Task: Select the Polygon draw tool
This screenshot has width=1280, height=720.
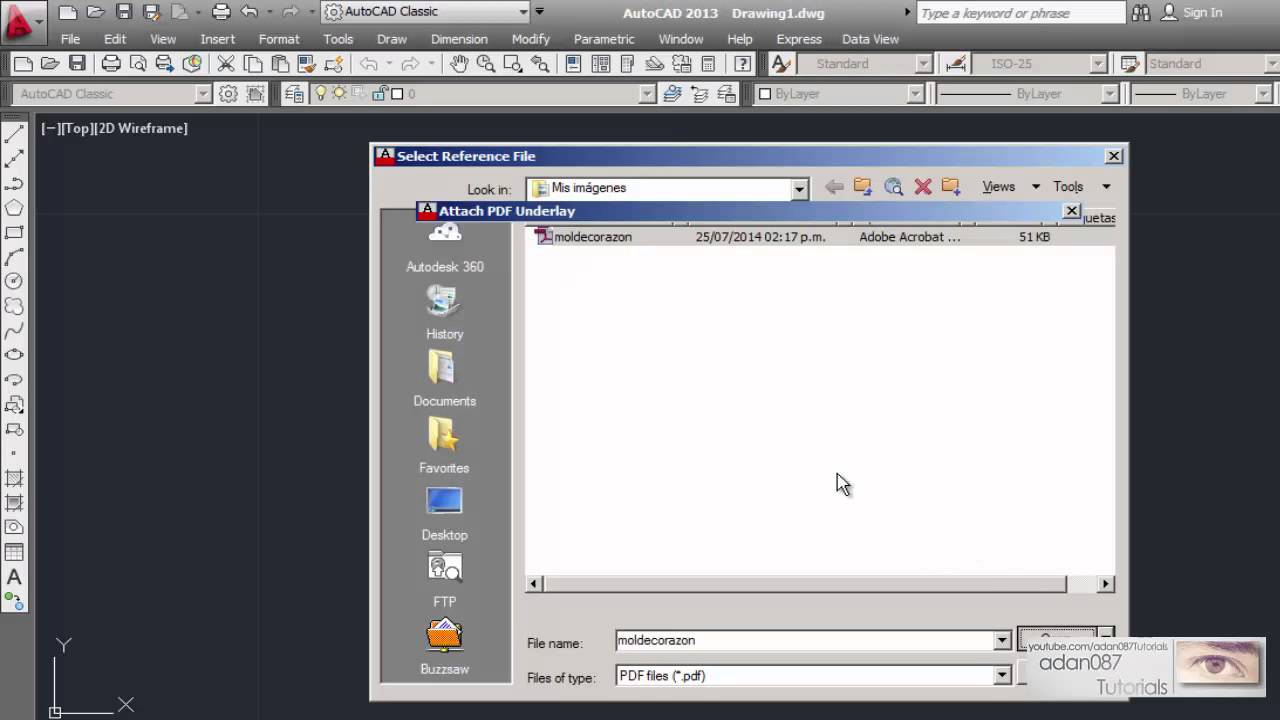Action: (14, 208)
